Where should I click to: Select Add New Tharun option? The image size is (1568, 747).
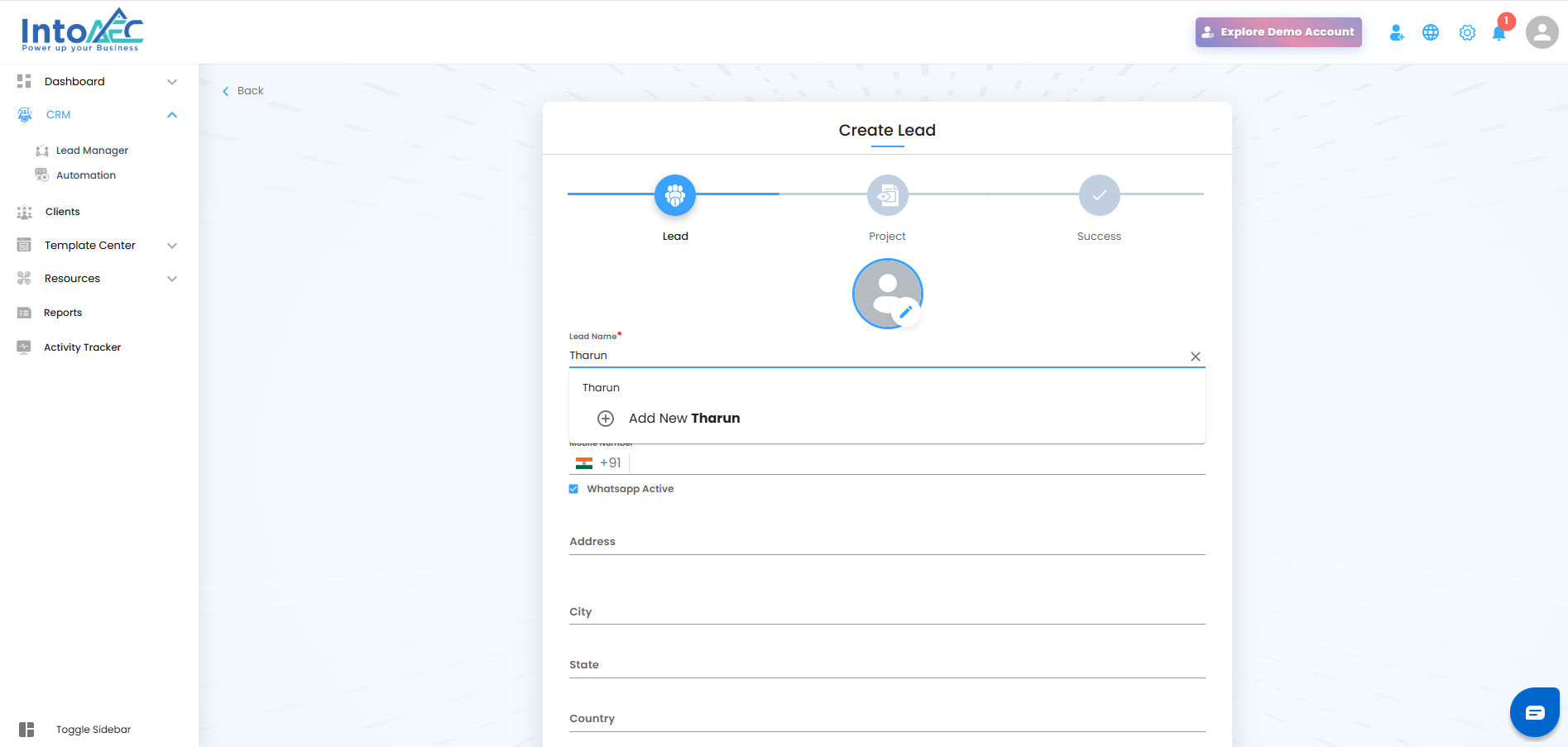point(683,419)
